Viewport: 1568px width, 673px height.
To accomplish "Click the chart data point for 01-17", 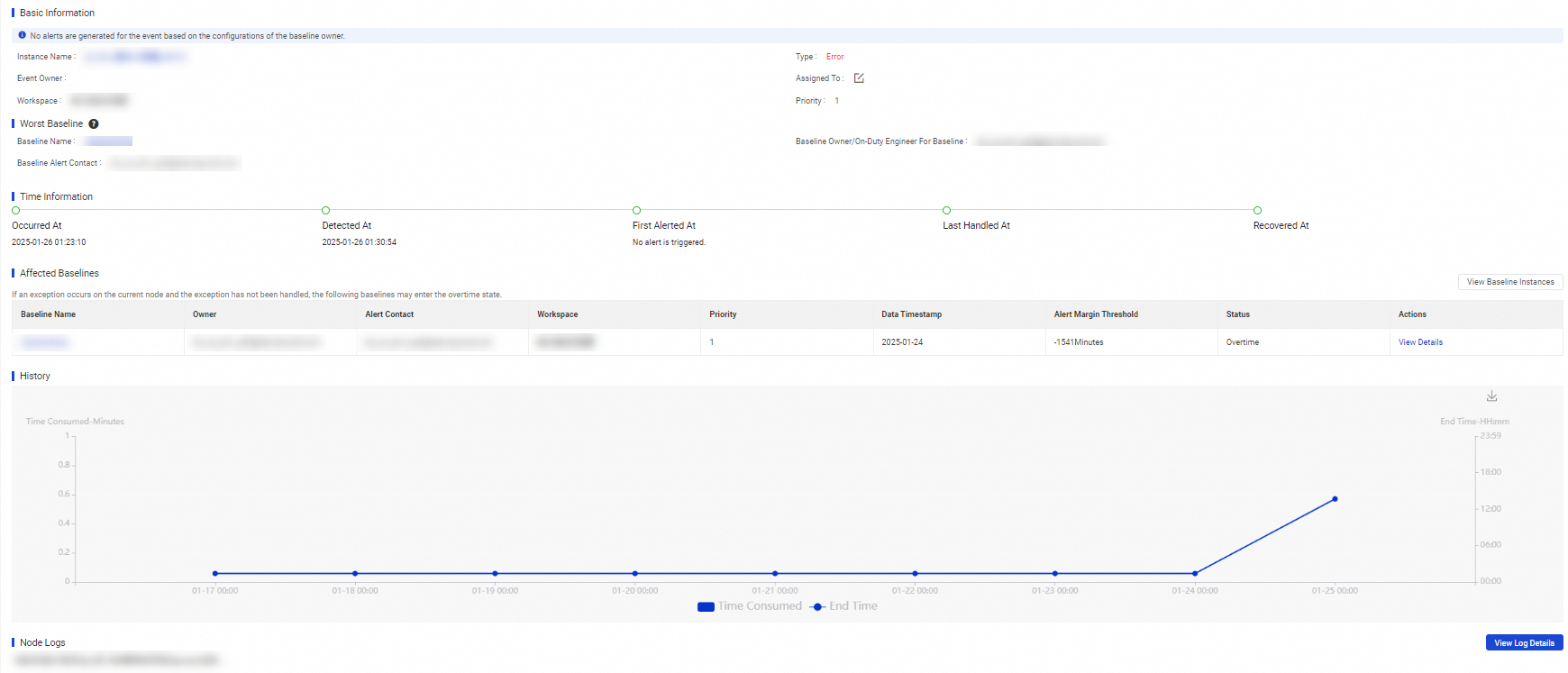I will pos(215,574).
